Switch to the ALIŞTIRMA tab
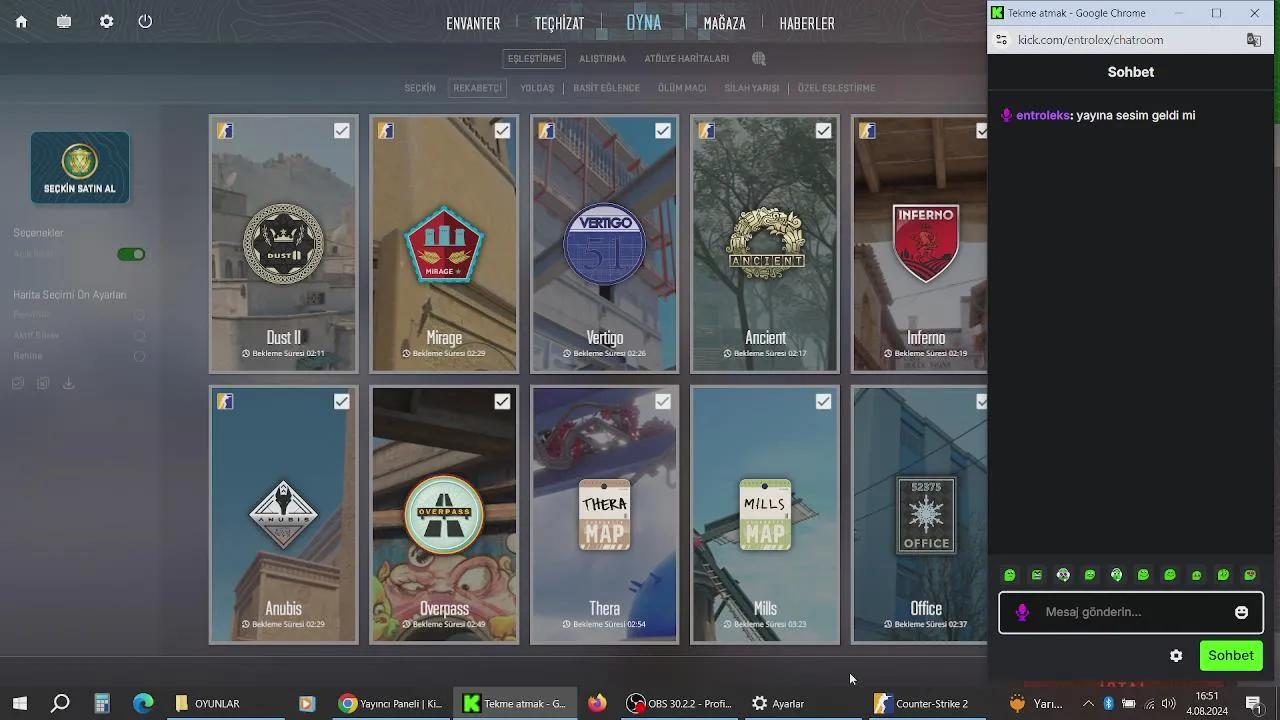Viewport: 1280px width, 720px height. [602, 59]
